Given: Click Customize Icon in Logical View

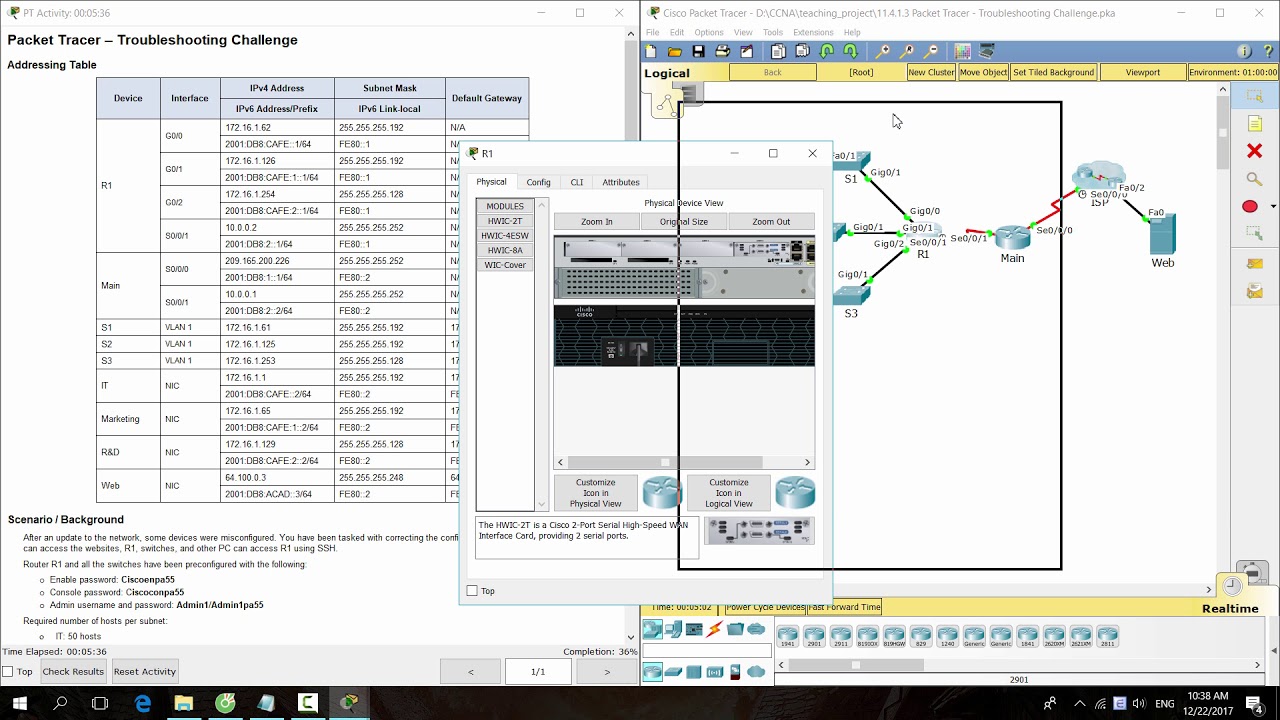Looking at the screenshot, I should point(729,493).
